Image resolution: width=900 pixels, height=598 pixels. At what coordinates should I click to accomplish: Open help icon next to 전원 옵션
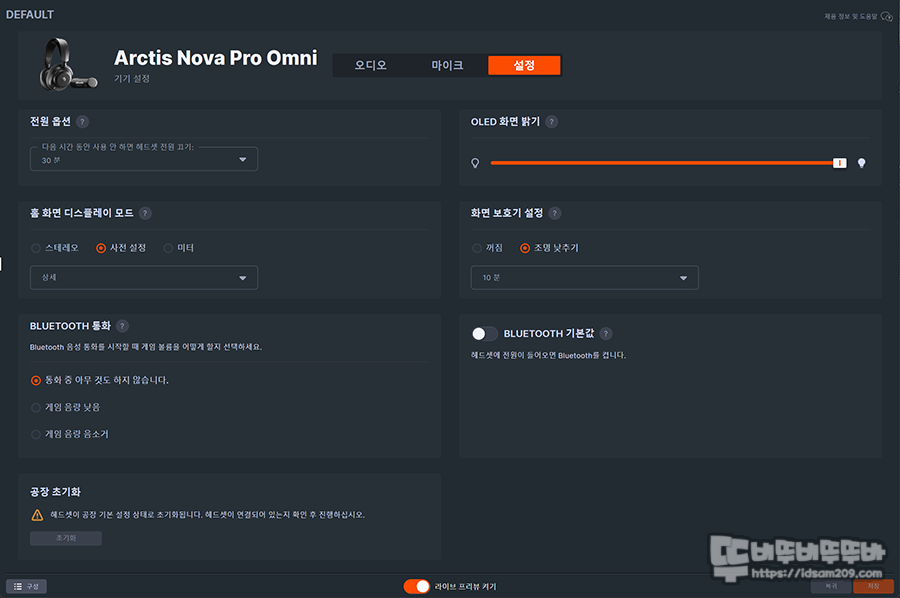pos(82,122)
